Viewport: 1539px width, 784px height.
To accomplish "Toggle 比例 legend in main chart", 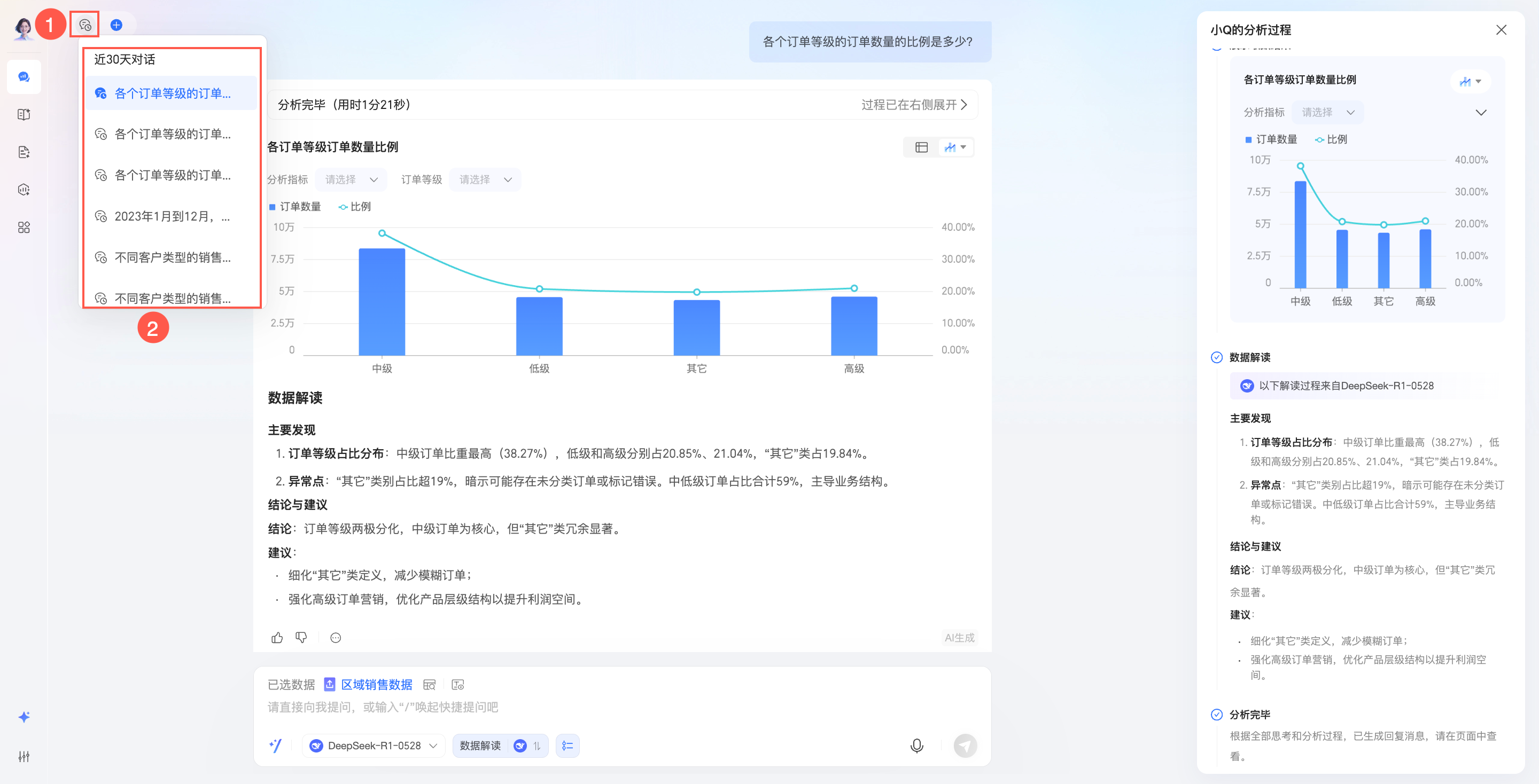I will coord(355,207).
